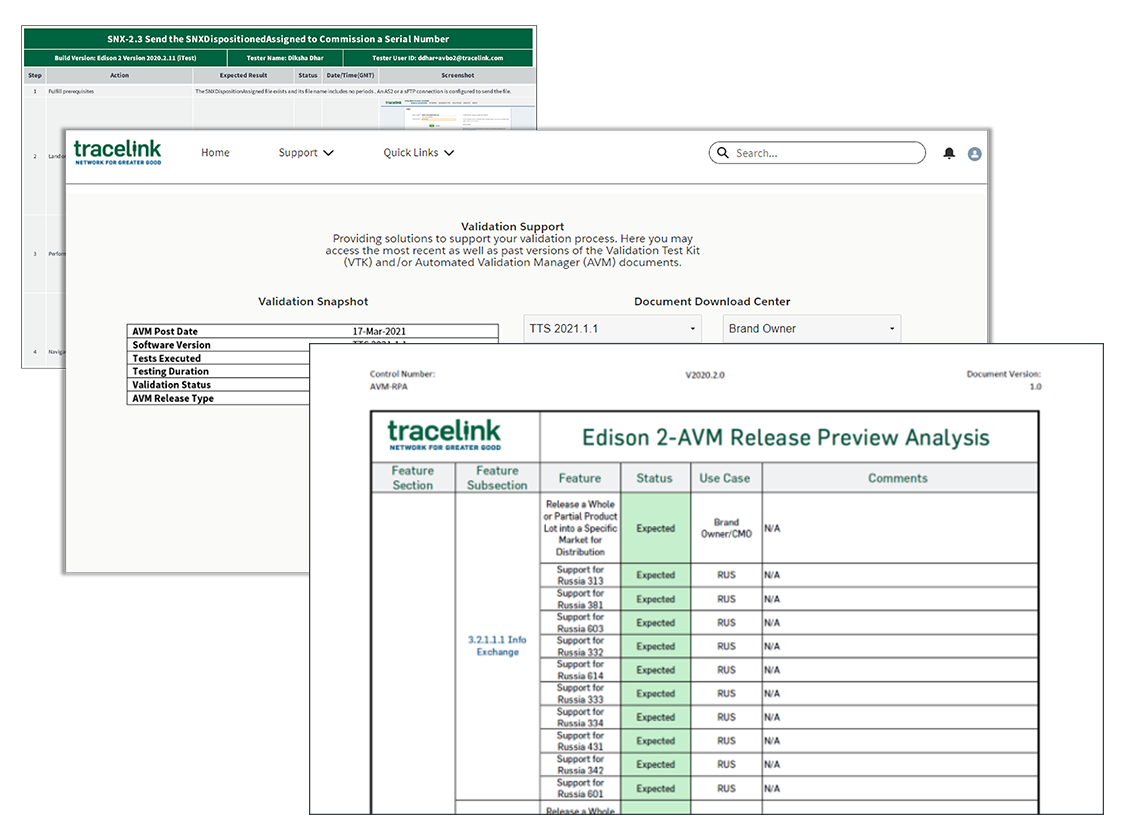The image size is (1133, 832).
Task: Open the step 1 screenshot thumbnail in the SNX-2.3 sheet
Action: tap(457, 114)
